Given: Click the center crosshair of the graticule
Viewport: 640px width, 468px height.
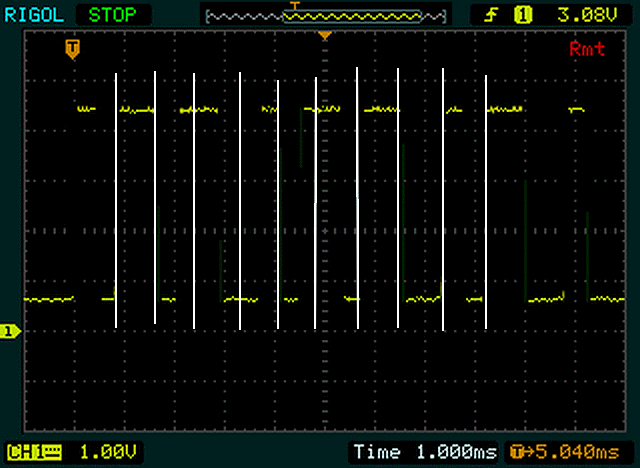Looking at the screenshot, I should [325, 231].
